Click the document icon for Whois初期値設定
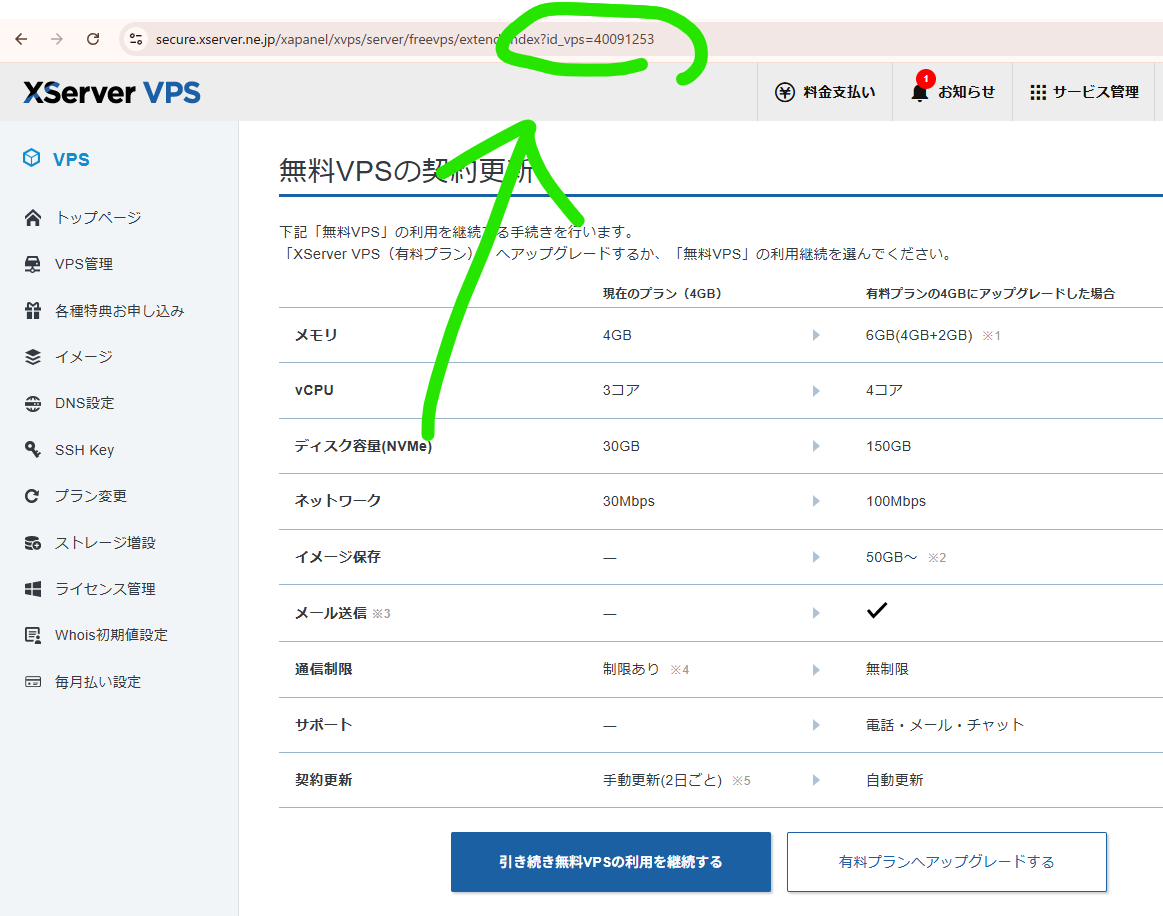The width and height of the screenshot is (1163, 916). pyautogui.click(x=33, y=635)
